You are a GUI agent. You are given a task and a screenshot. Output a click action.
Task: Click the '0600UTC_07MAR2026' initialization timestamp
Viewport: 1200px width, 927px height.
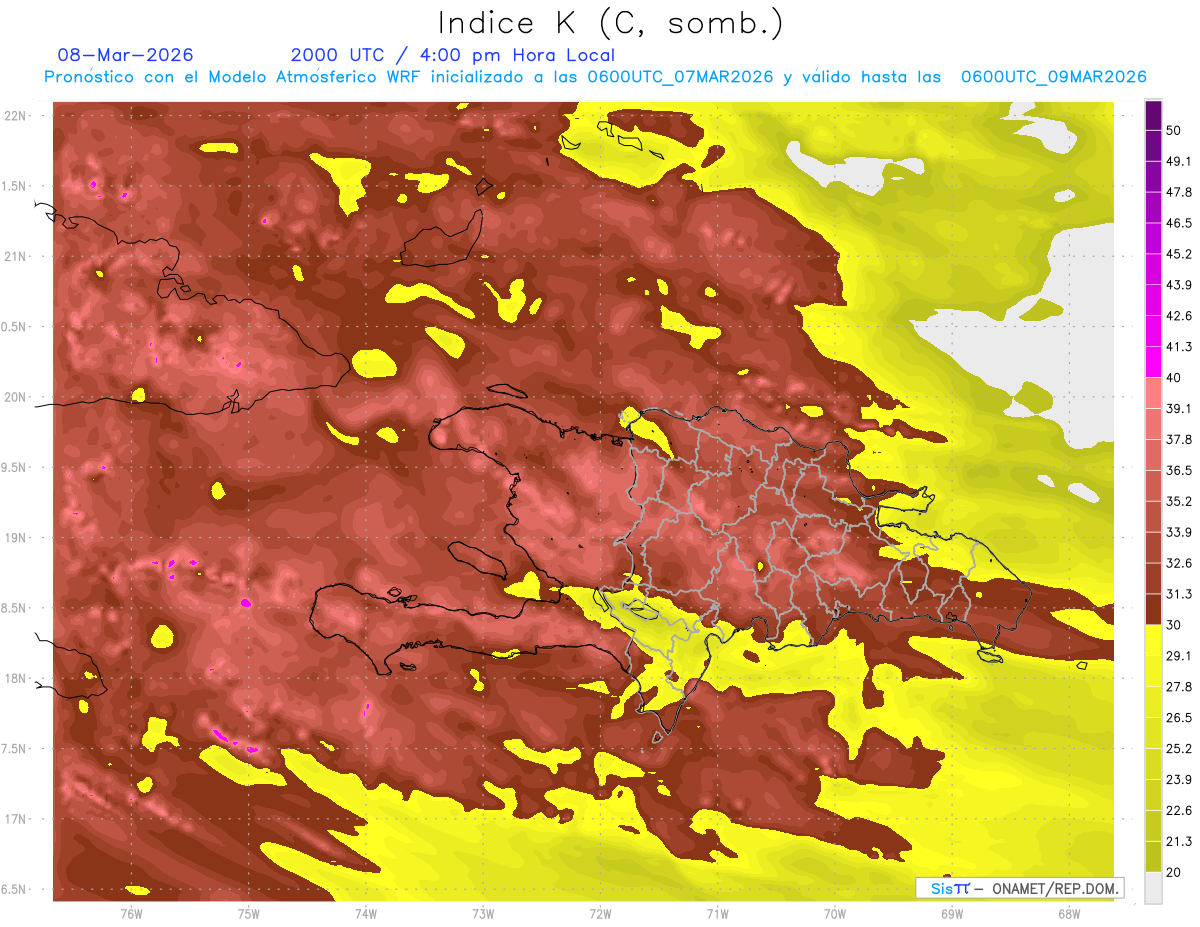click(x=680, y=77)
